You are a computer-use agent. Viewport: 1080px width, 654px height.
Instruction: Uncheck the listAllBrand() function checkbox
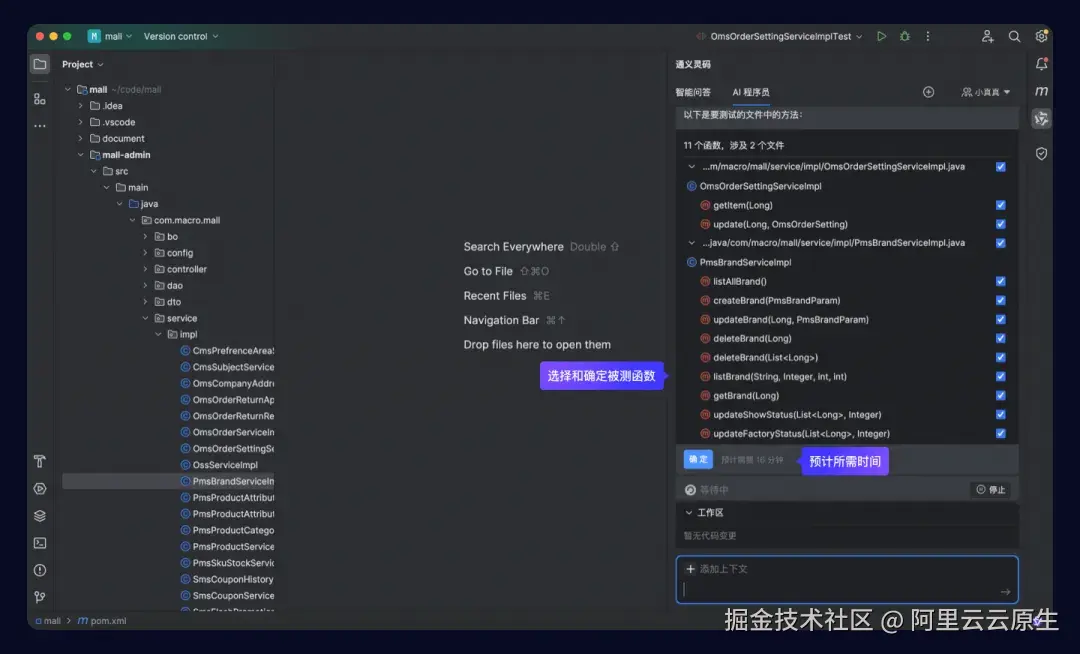tap(1000, 281)
